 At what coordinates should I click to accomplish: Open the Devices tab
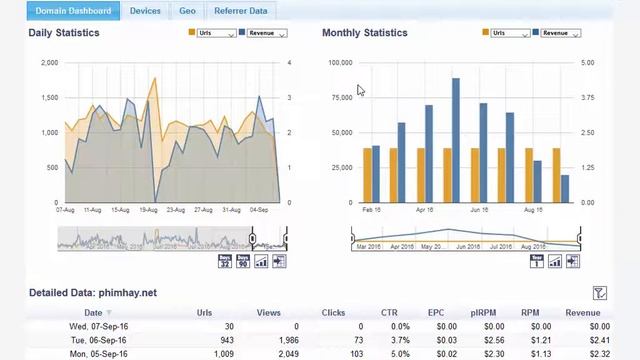click(145, 11)
